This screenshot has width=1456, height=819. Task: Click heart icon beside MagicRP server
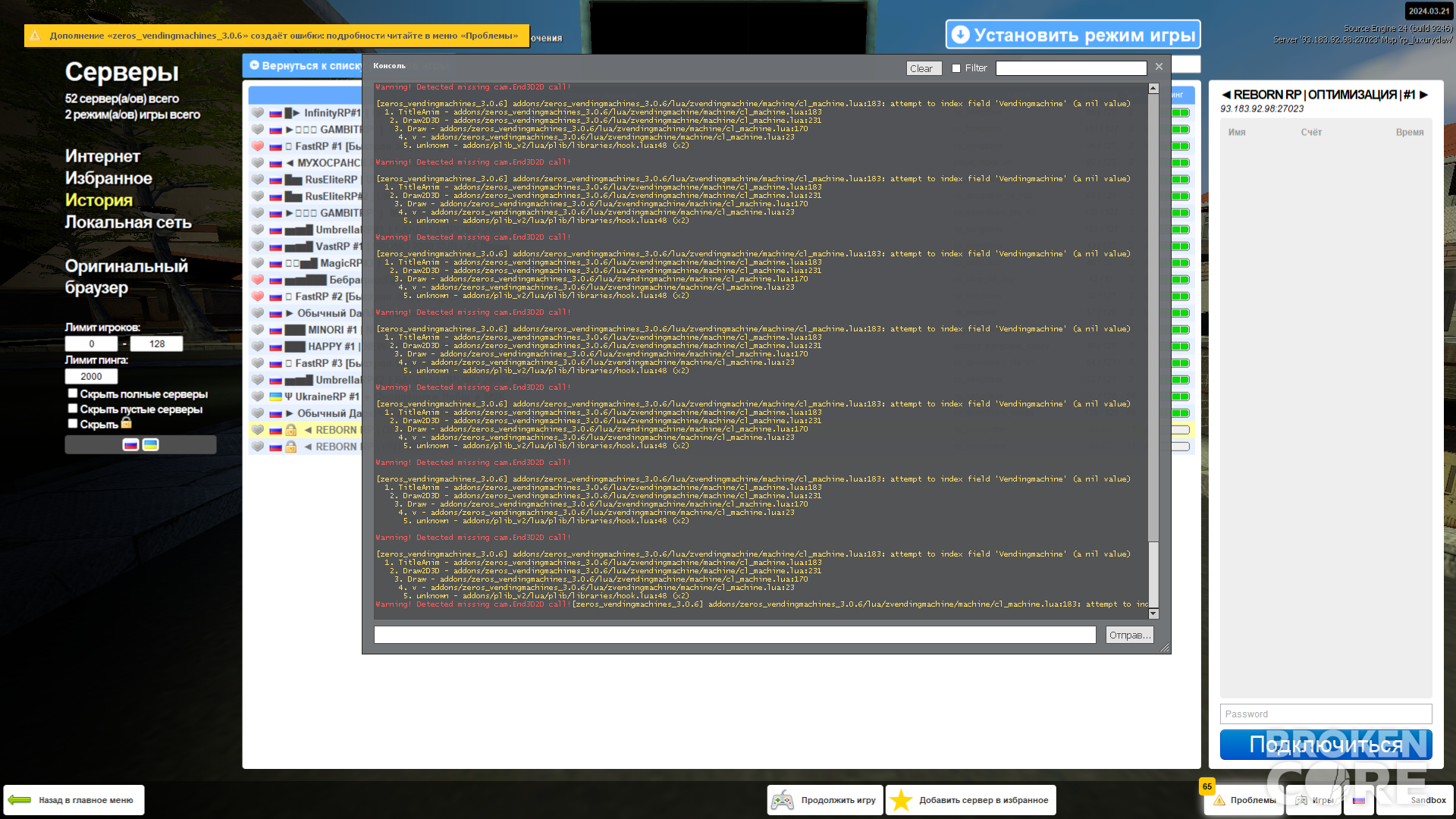tap(258, 263)
